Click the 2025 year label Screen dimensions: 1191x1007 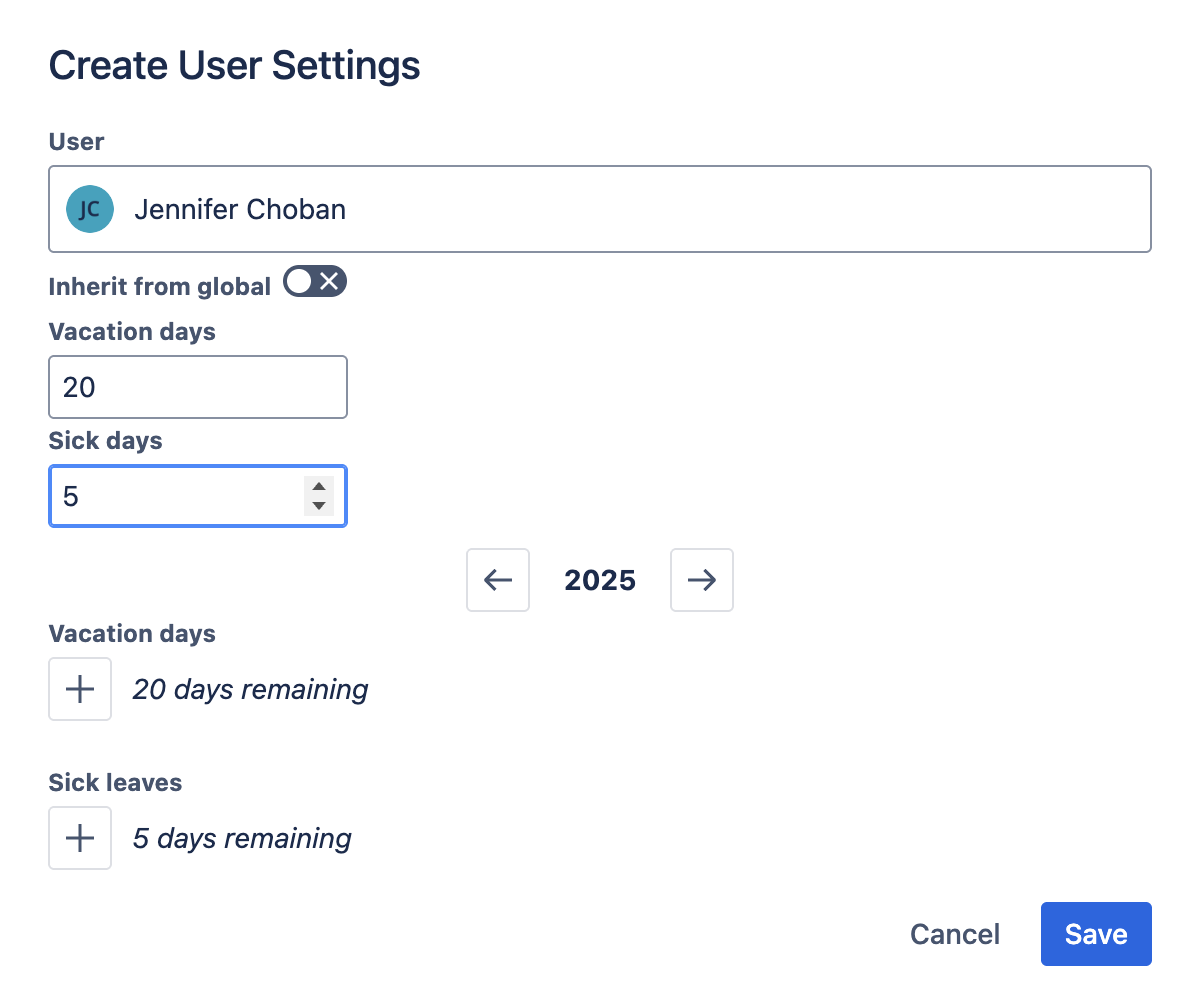click(599, 580)
